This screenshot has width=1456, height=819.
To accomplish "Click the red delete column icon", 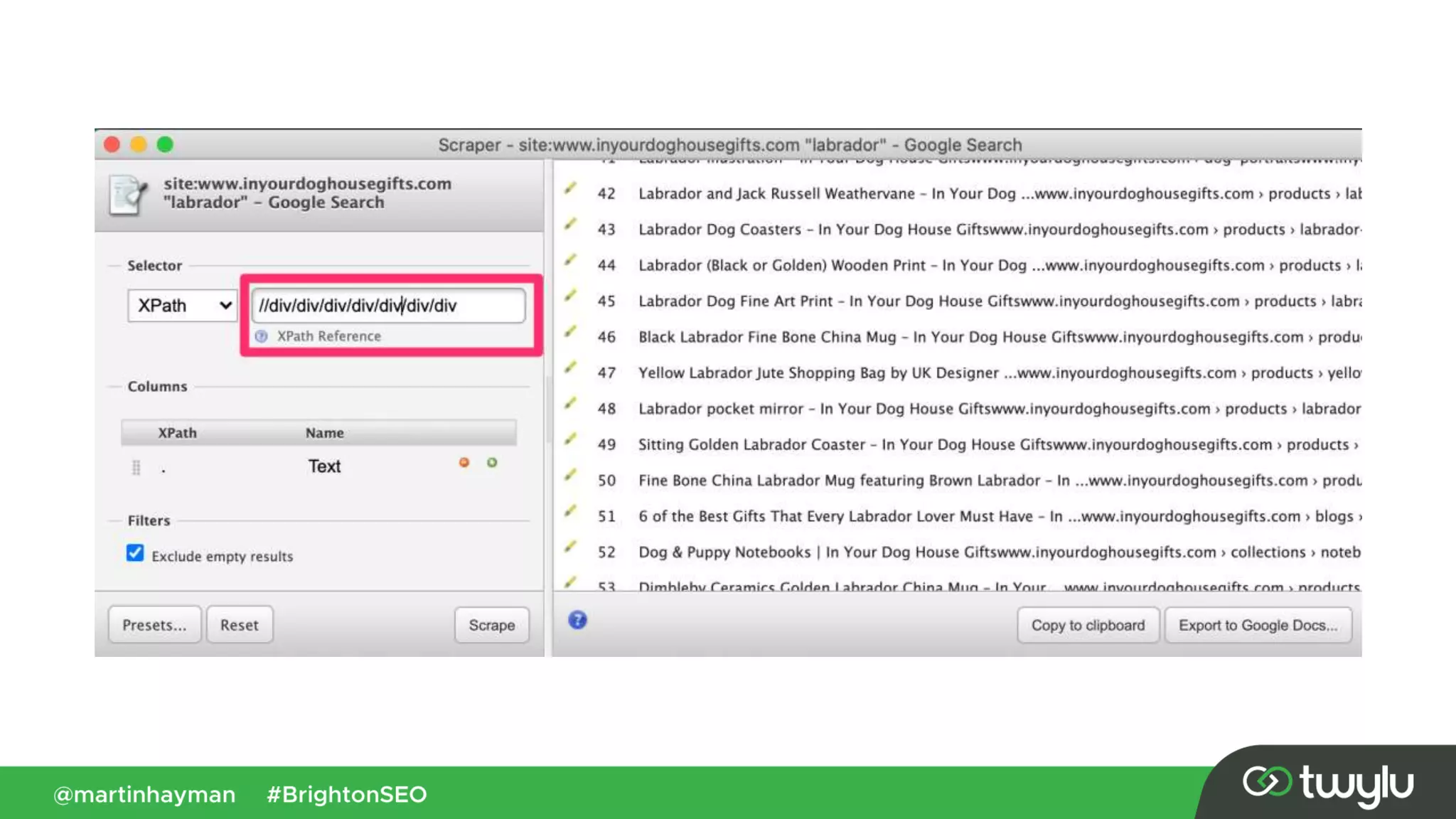I will point(464,463).
